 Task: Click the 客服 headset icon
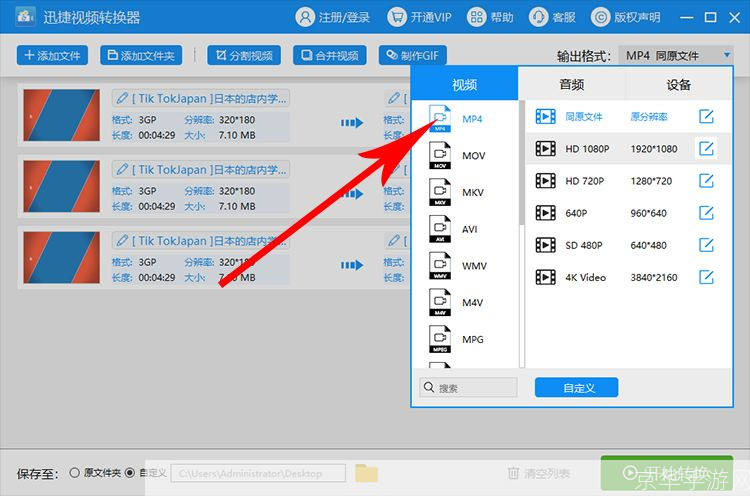point(540,18)
